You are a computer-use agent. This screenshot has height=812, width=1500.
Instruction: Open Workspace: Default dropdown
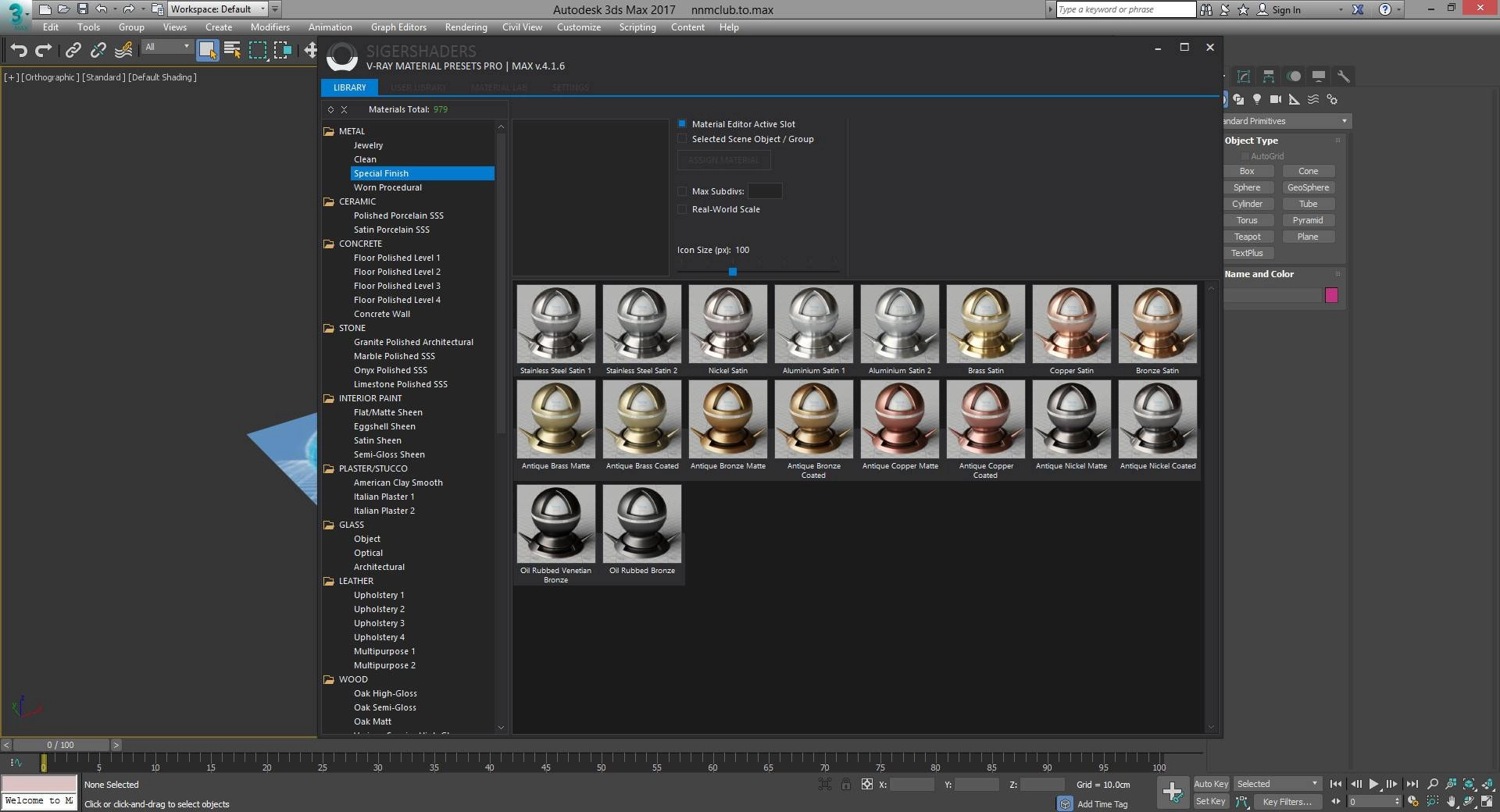pyautogui.click(x=218, y=9)
